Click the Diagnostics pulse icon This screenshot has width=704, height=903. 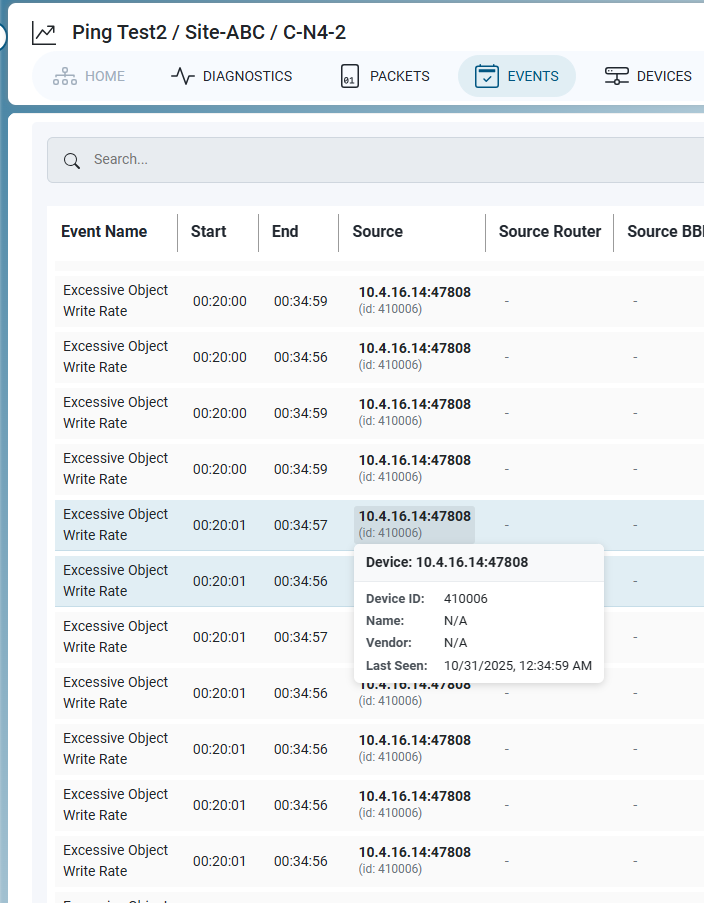[183, 76]
